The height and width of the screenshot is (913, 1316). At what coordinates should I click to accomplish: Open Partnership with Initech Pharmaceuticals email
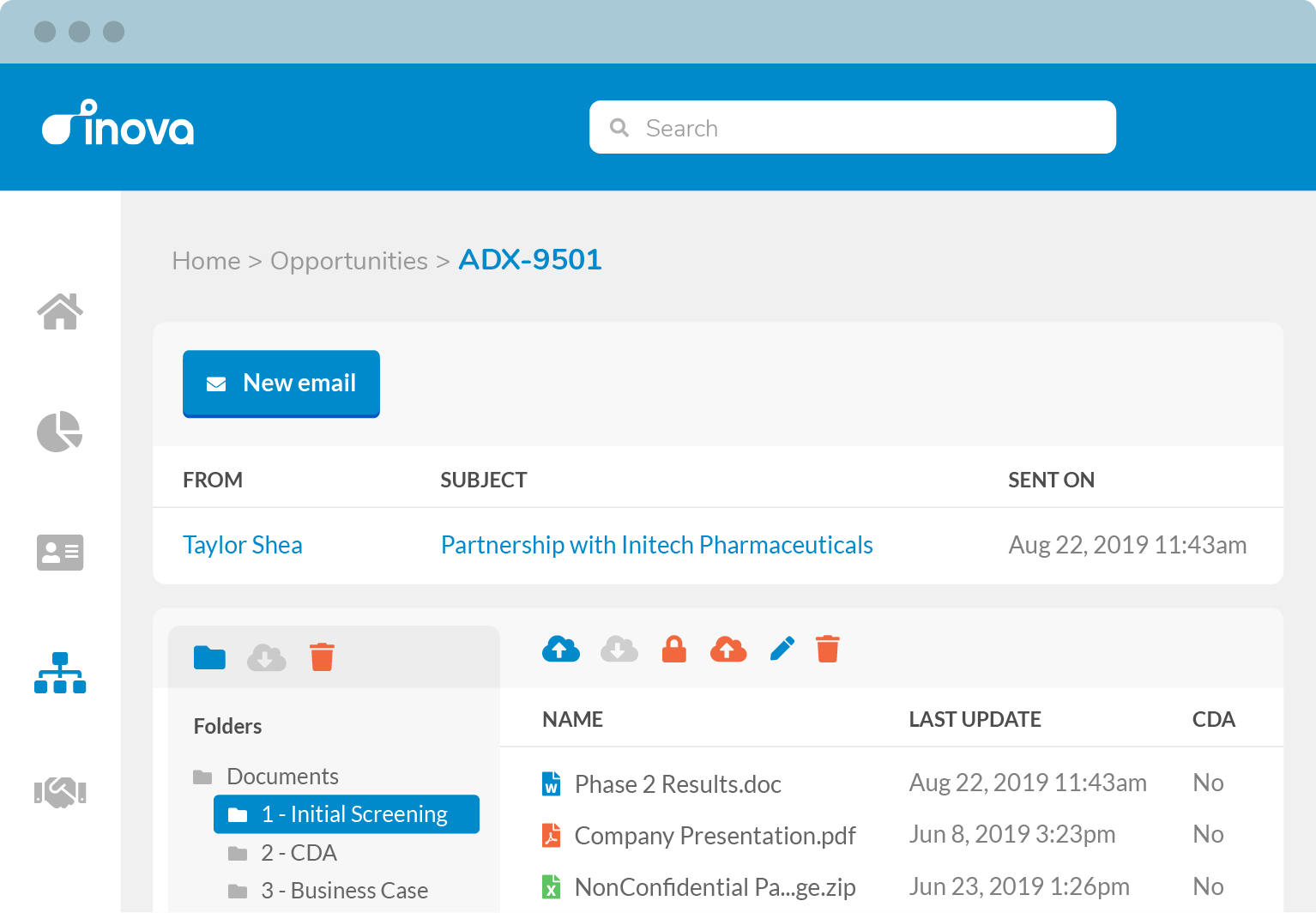(657, 545)
